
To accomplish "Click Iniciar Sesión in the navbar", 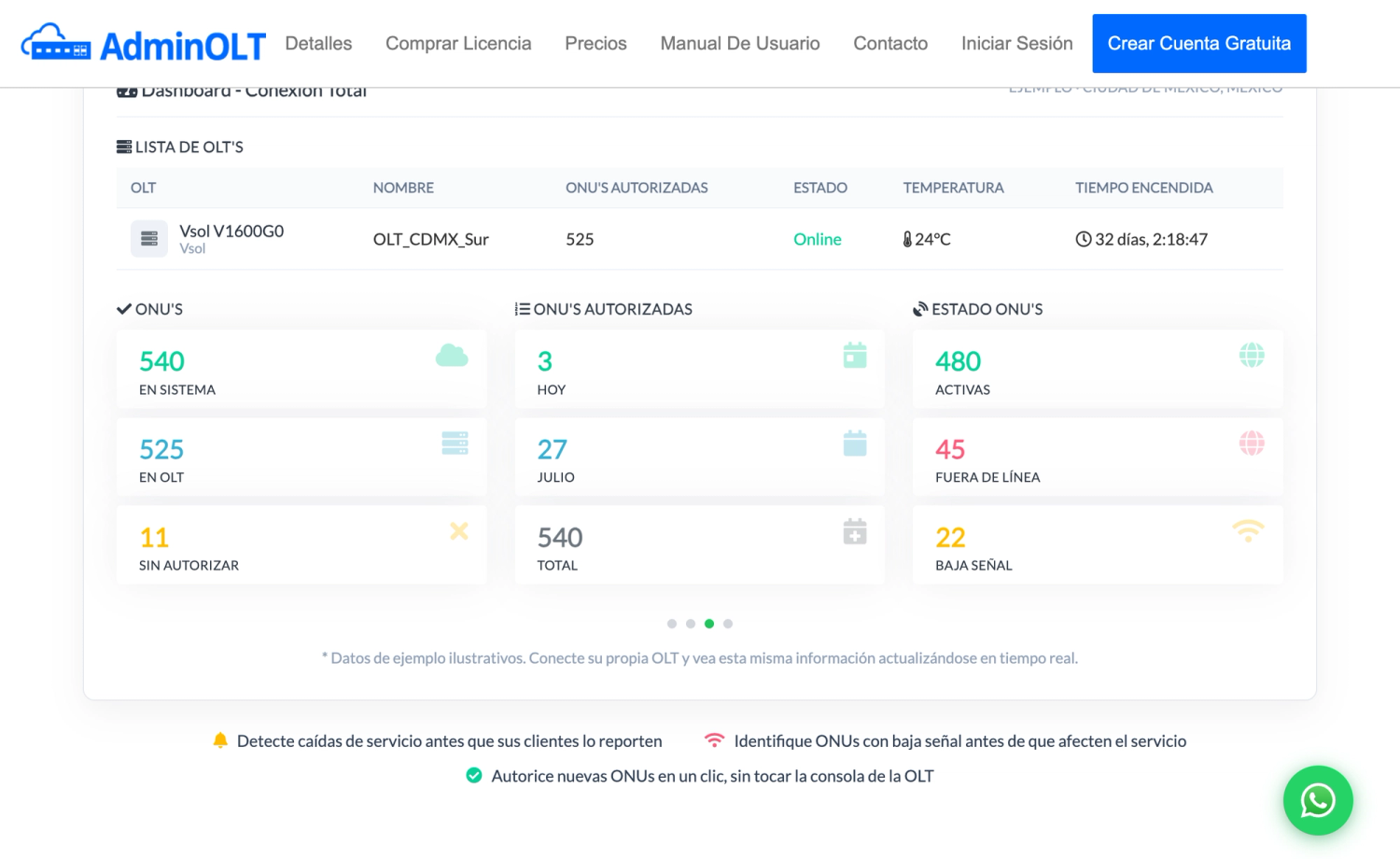I will [x=1017, y=43].
